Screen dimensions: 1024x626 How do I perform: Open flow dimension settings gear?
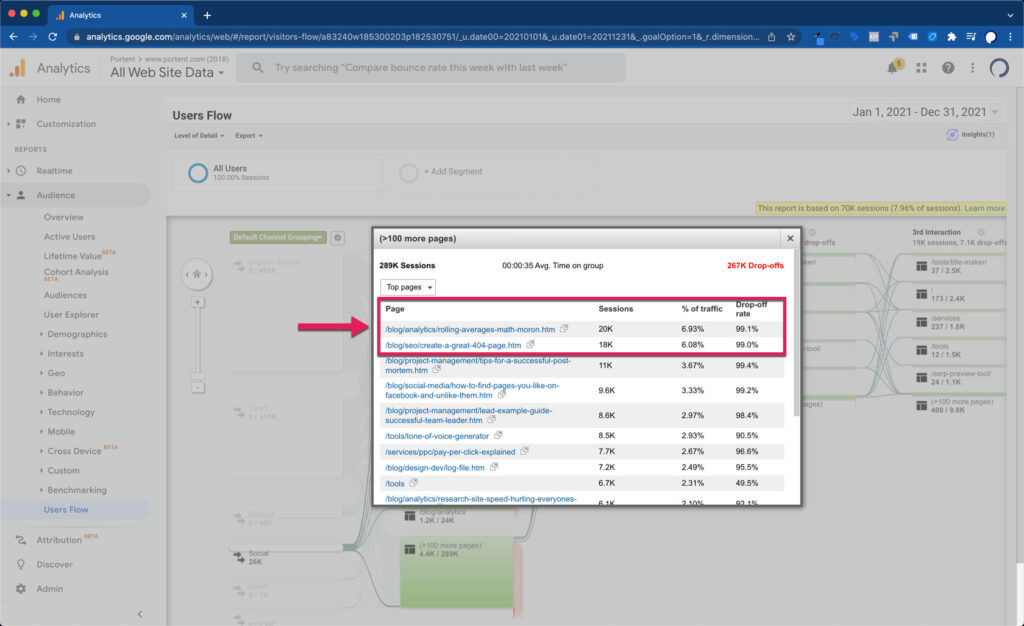(x=338, y=238)
